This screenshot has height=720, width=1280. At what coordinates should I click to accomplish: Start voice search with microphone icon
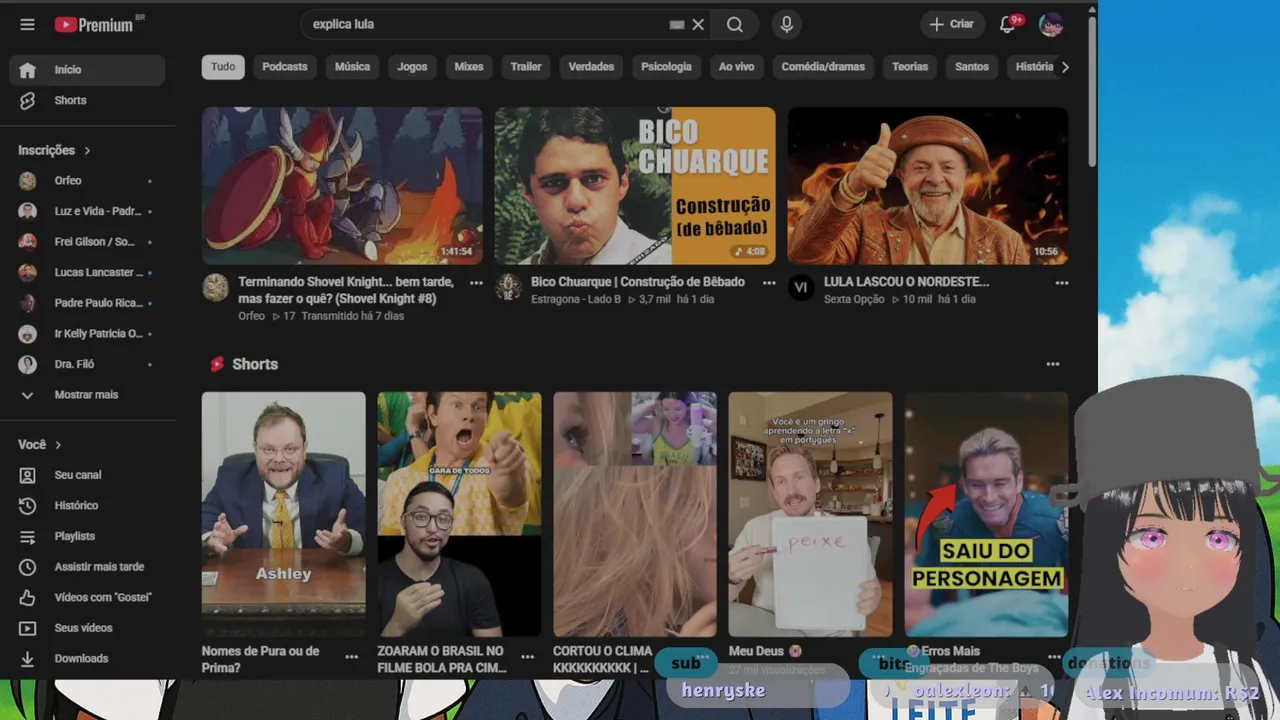coord(787,24)
